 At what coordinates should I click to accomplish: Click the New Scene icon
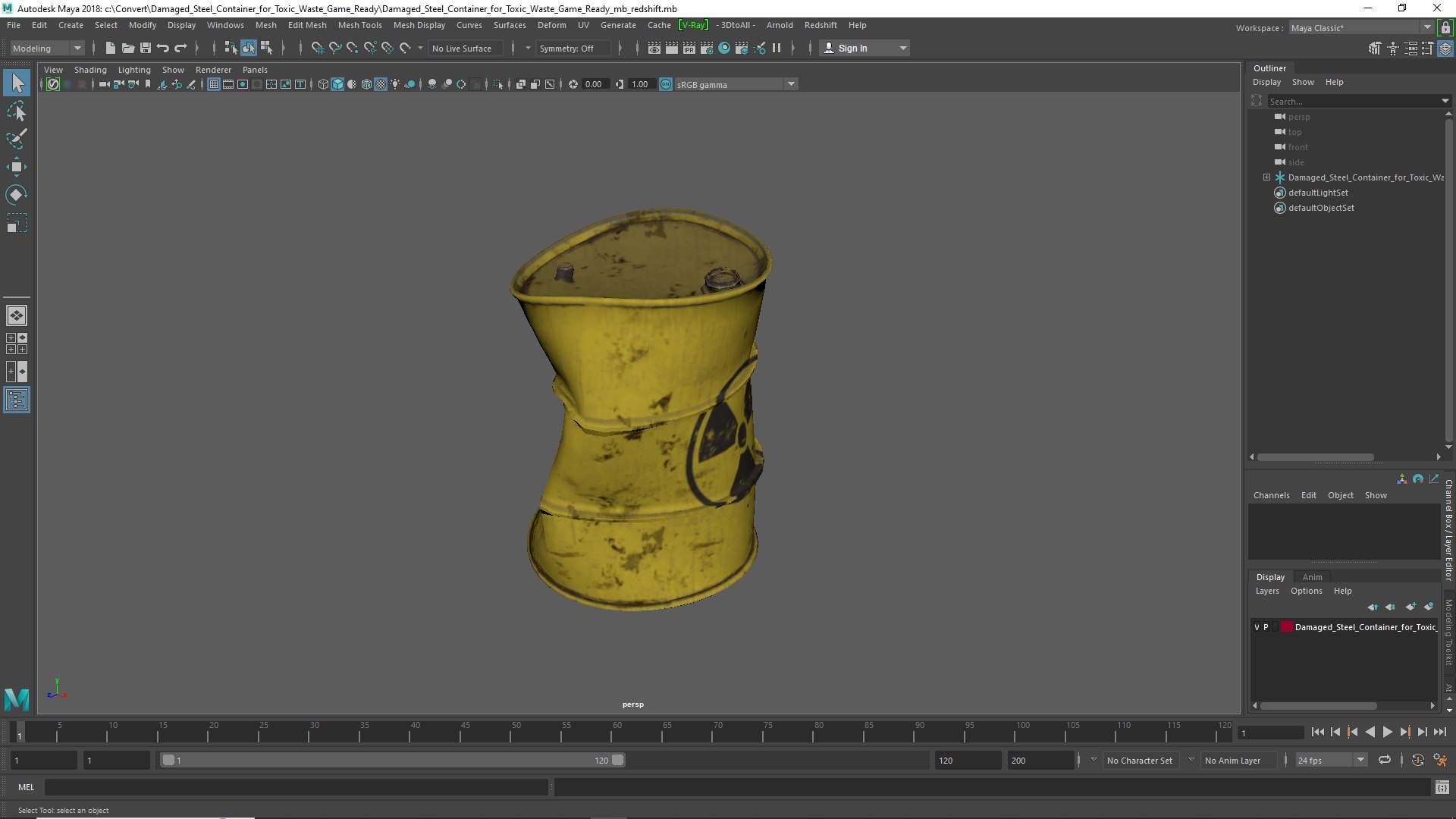coord(111,48)
